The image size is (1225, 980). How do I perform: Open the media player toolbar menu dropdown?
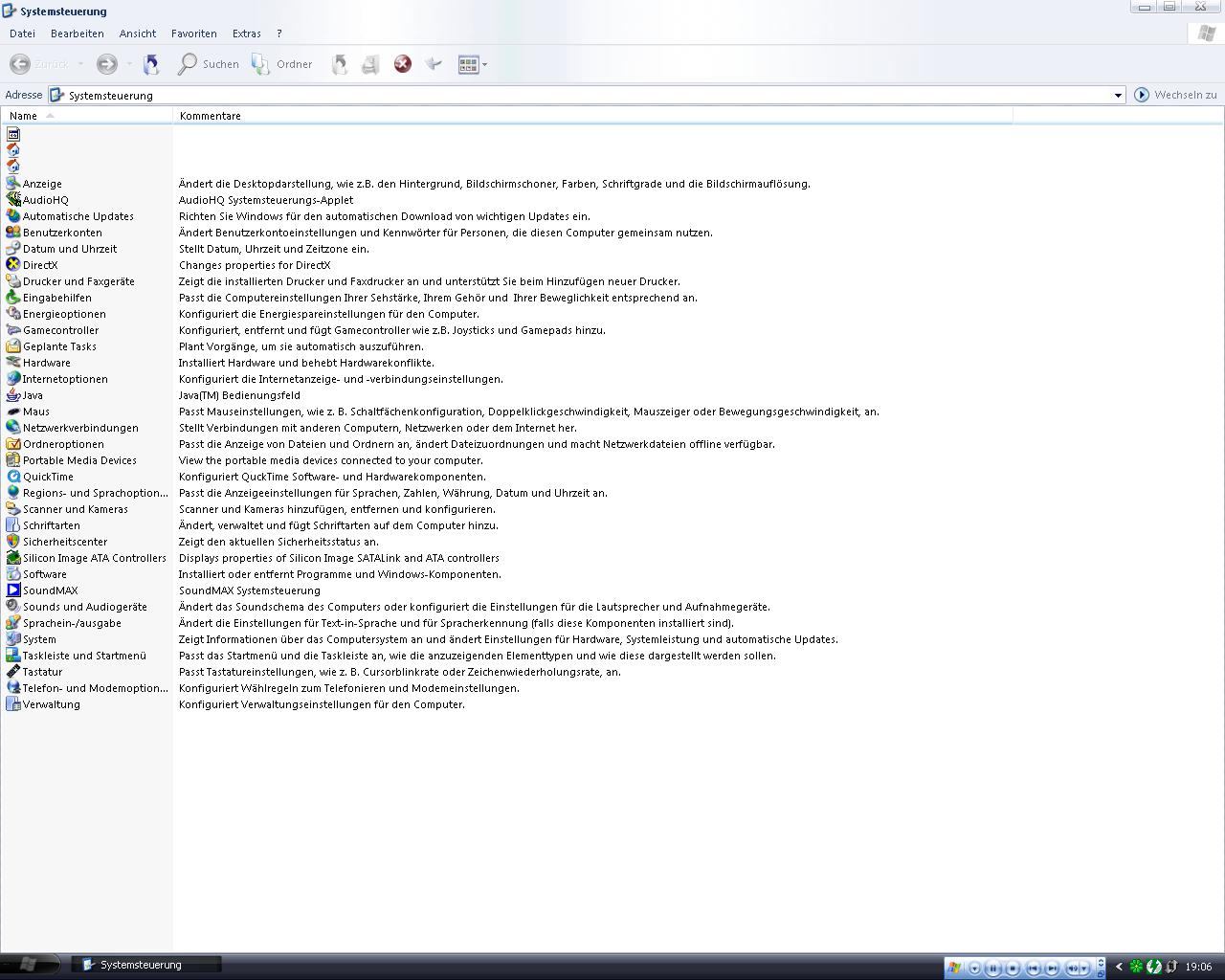pyautogui.click(x=974, y=968)
